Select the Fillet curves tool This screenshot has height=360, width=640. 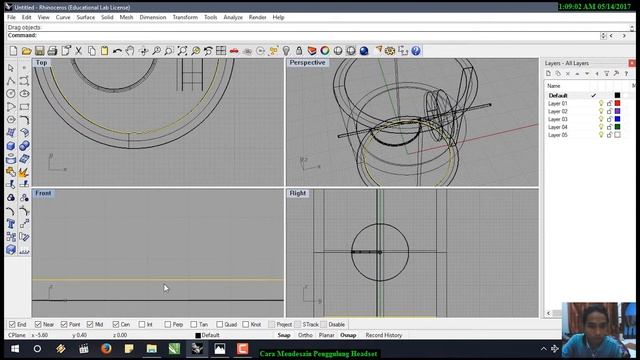pyautogui.click(x=24, y=120)
